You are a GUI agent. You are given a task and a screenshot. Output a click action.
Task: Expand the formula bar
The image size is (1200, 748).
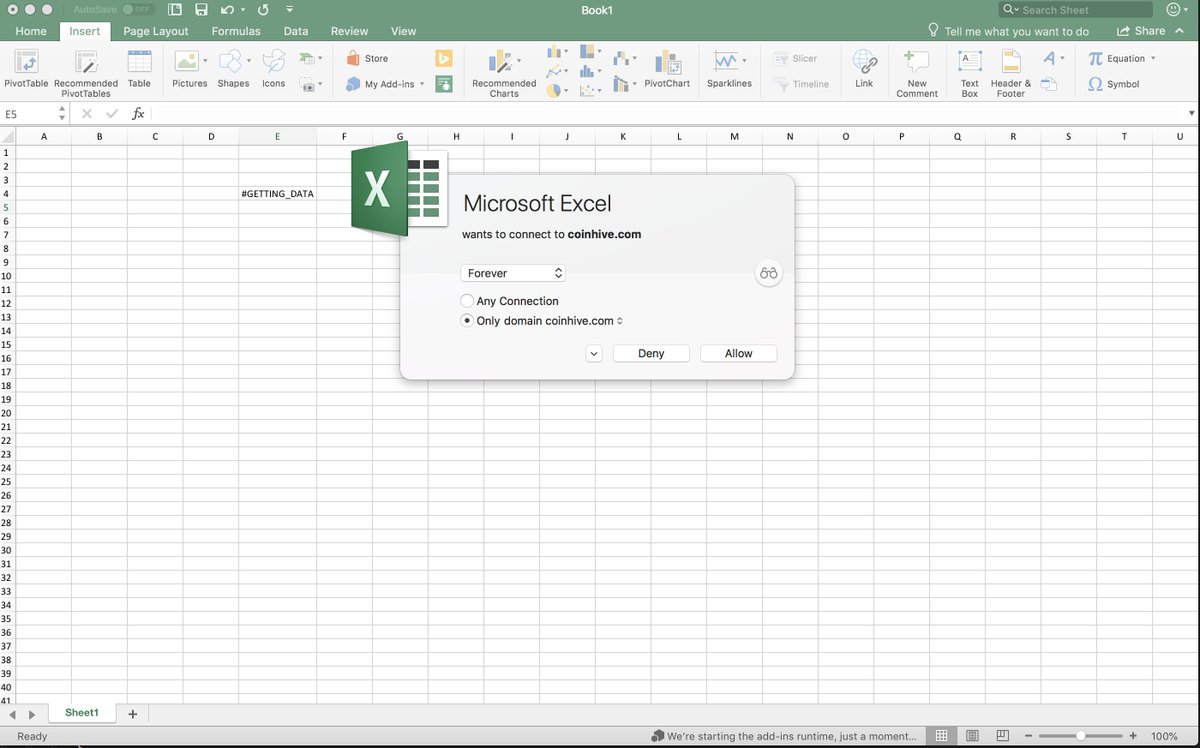click(x=1191, y=114)
